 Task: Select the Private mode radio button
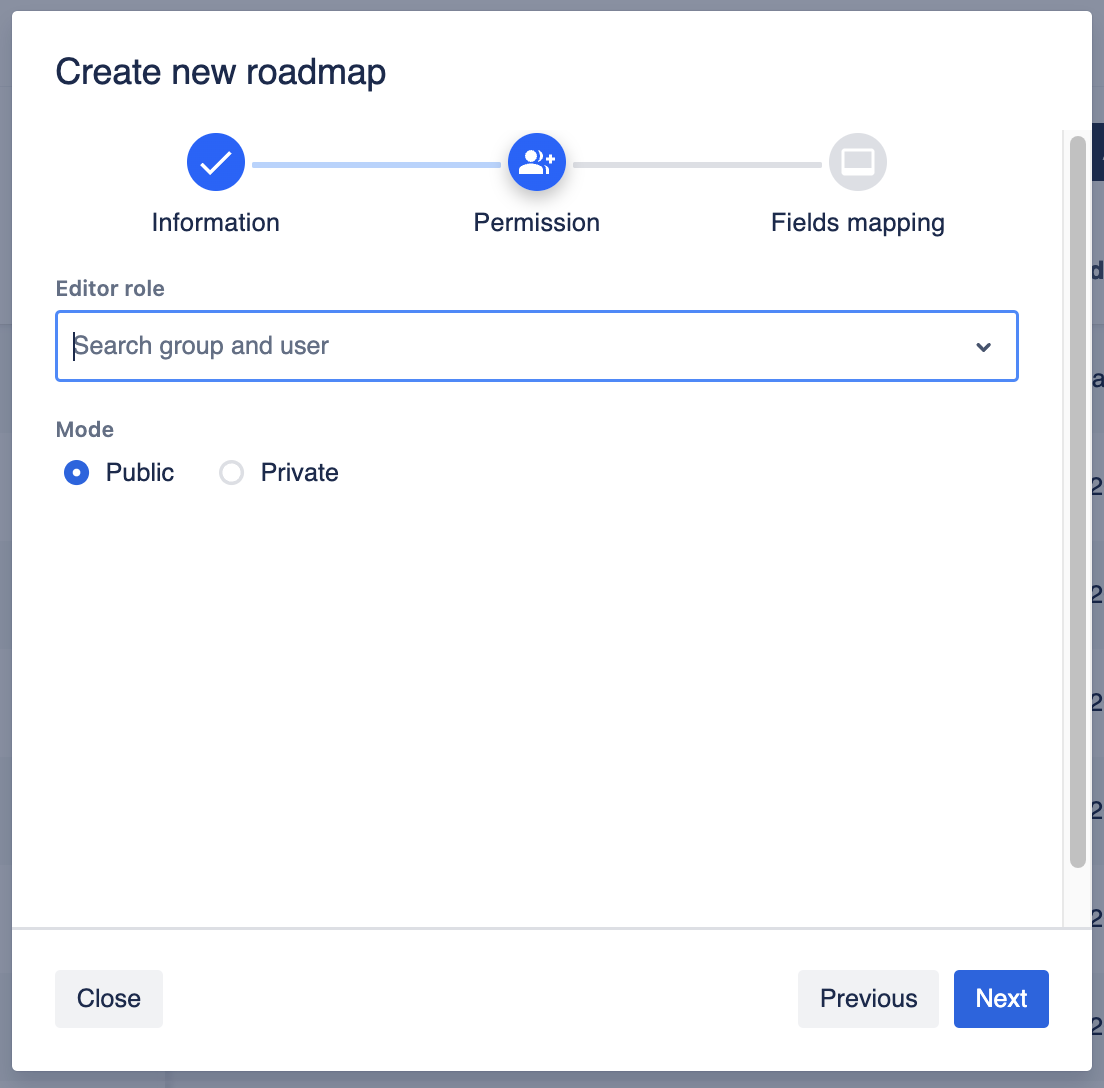tap(232, 473)
